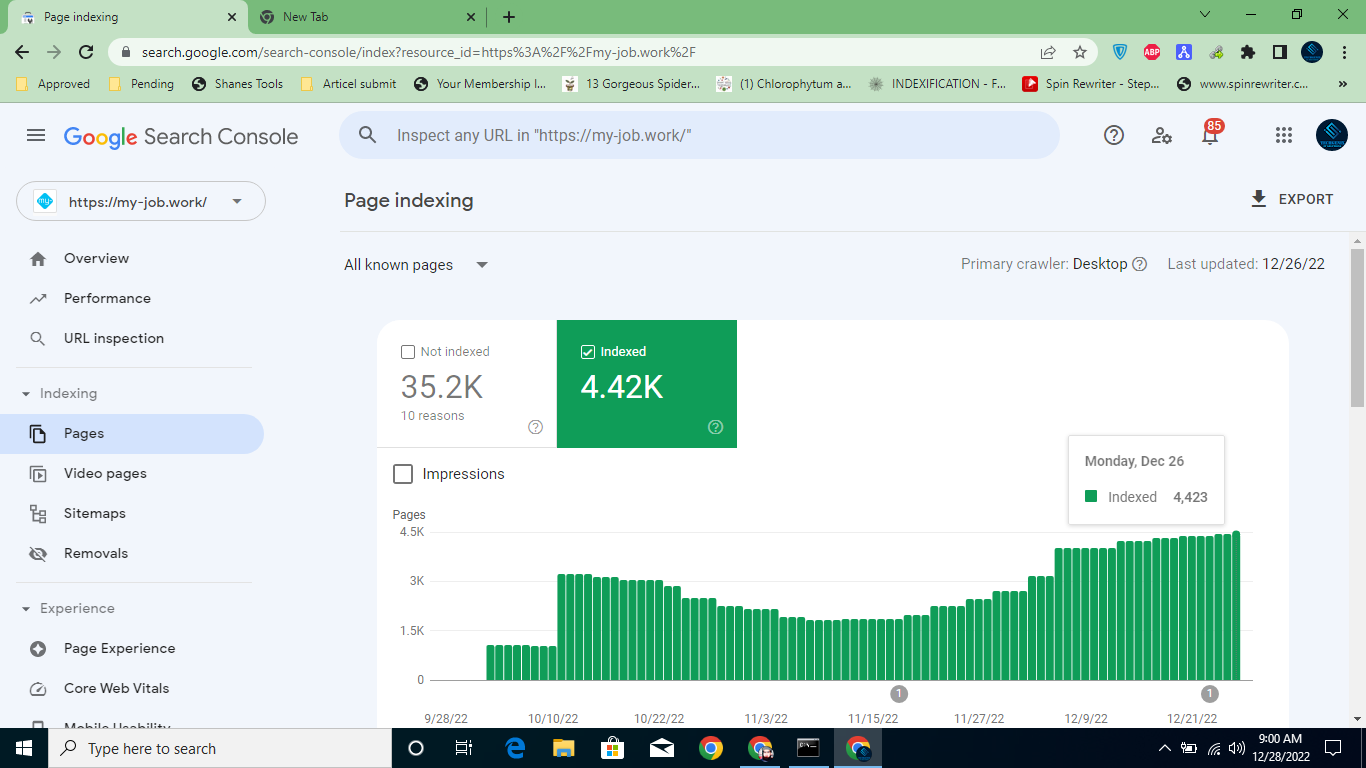Open the Search Console hamburger main menu

pos(36,136)
